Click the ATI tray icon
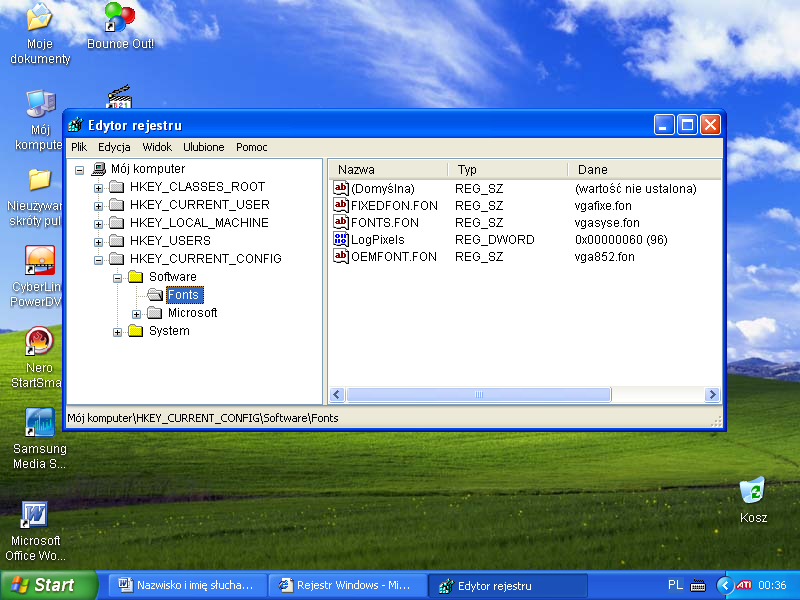The width and height of the screenshot is (800, 600). click(x=744, y=585)
